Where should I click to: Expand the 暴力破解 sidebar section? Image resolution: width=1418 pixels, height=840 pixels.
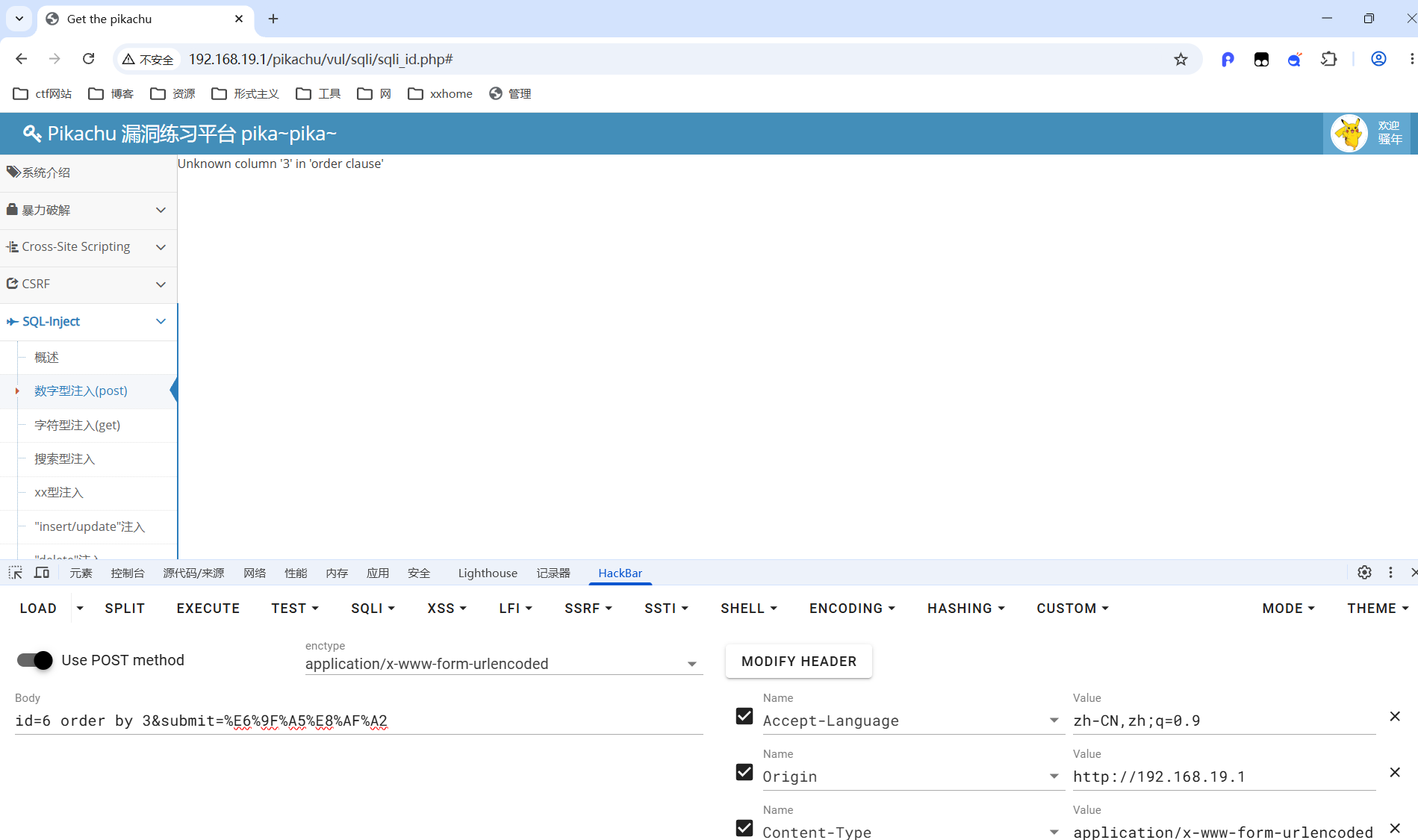(88, 210)
